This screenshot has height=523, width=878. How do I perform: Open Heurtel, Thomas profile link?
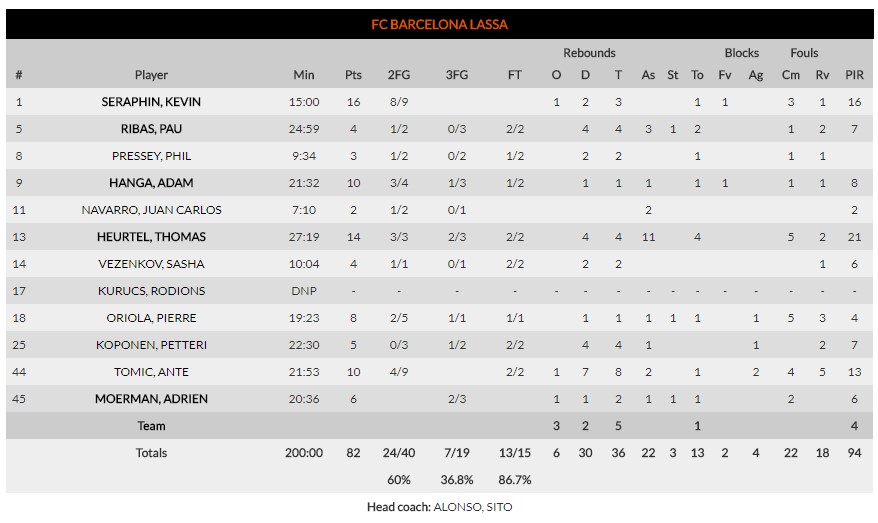tap(151, 237)
